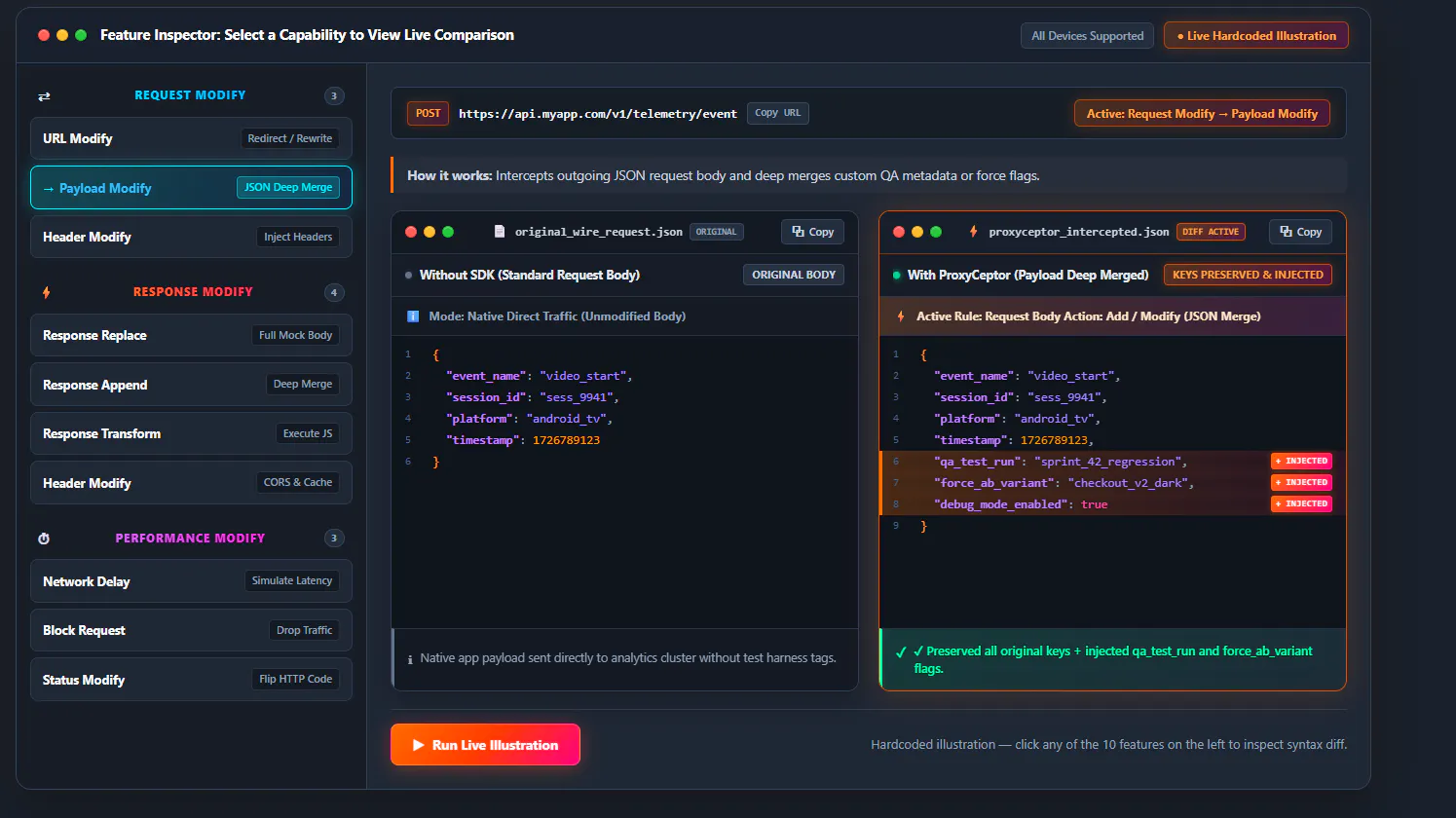
Task: Select the URL Modify feature
Action: [191, 138]
